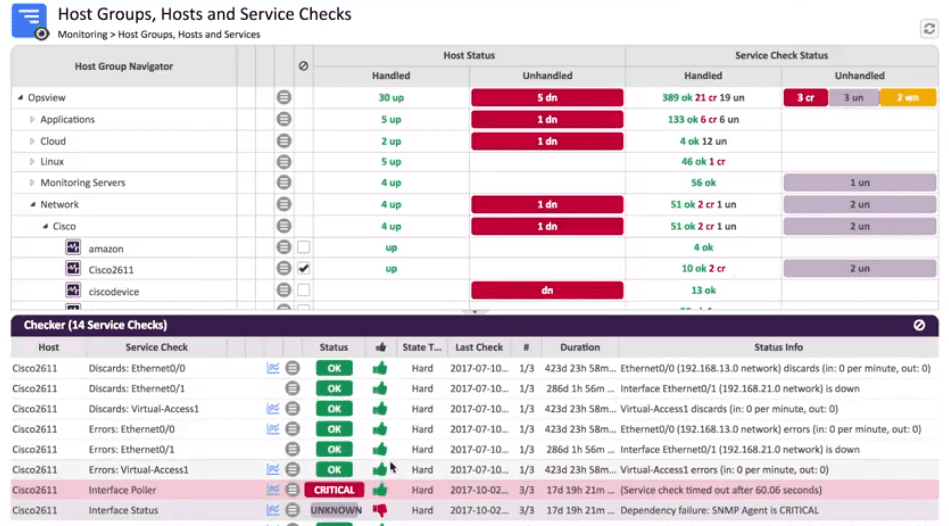
Task: Expand the Linux host group
Action: 32,162
